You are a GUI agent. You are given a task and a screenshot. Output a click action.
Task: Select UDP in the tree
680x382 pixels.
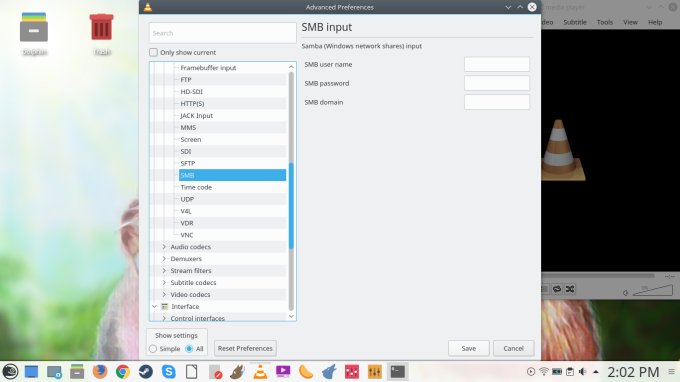click(x=187, y=199)
